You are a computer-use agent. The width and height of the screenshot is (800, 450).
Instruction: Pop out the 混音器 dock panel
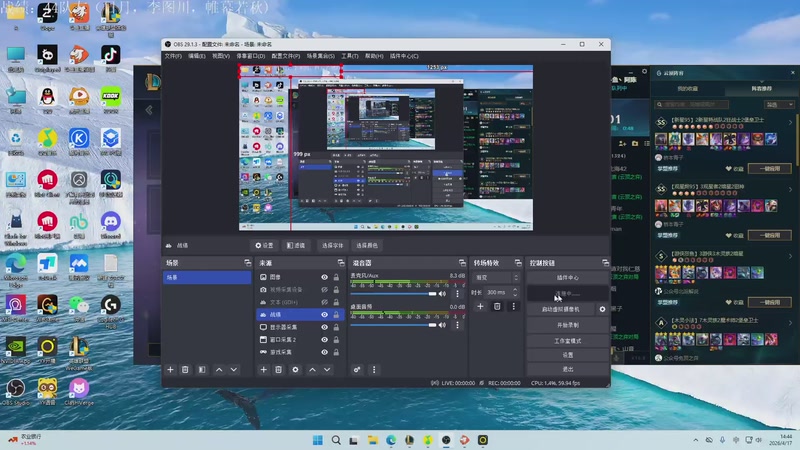[462, 263]
